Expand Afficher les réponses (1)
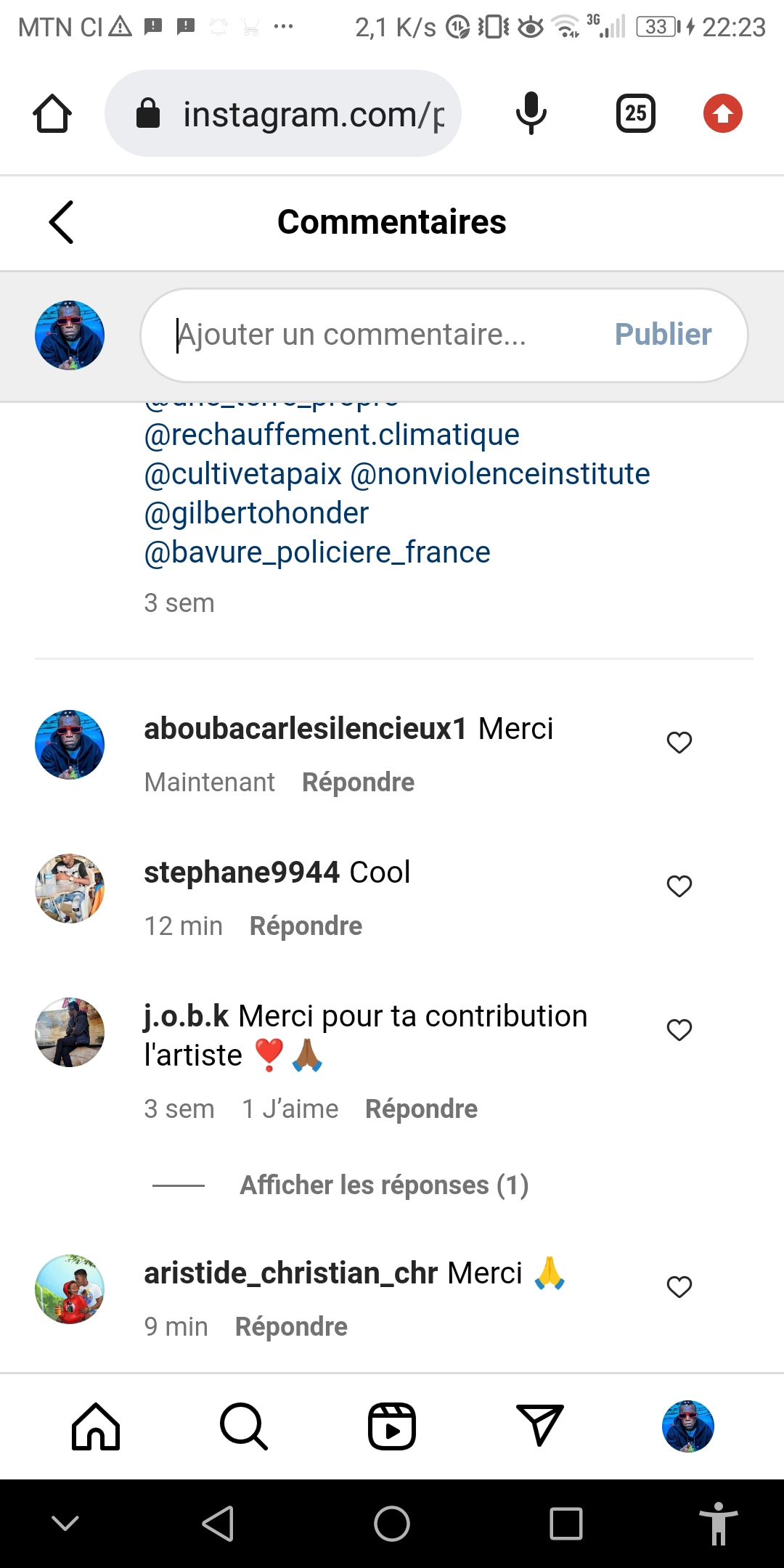The image size is (784, 1568). (x=384, y=1185)
